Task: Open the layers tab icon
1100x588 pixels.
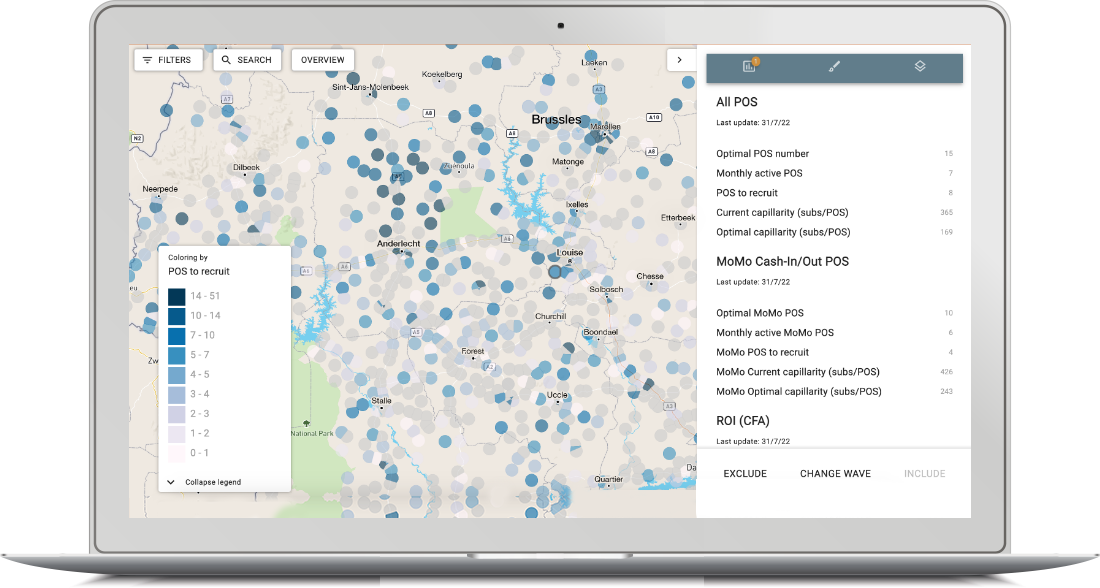Action: (920, 66)
